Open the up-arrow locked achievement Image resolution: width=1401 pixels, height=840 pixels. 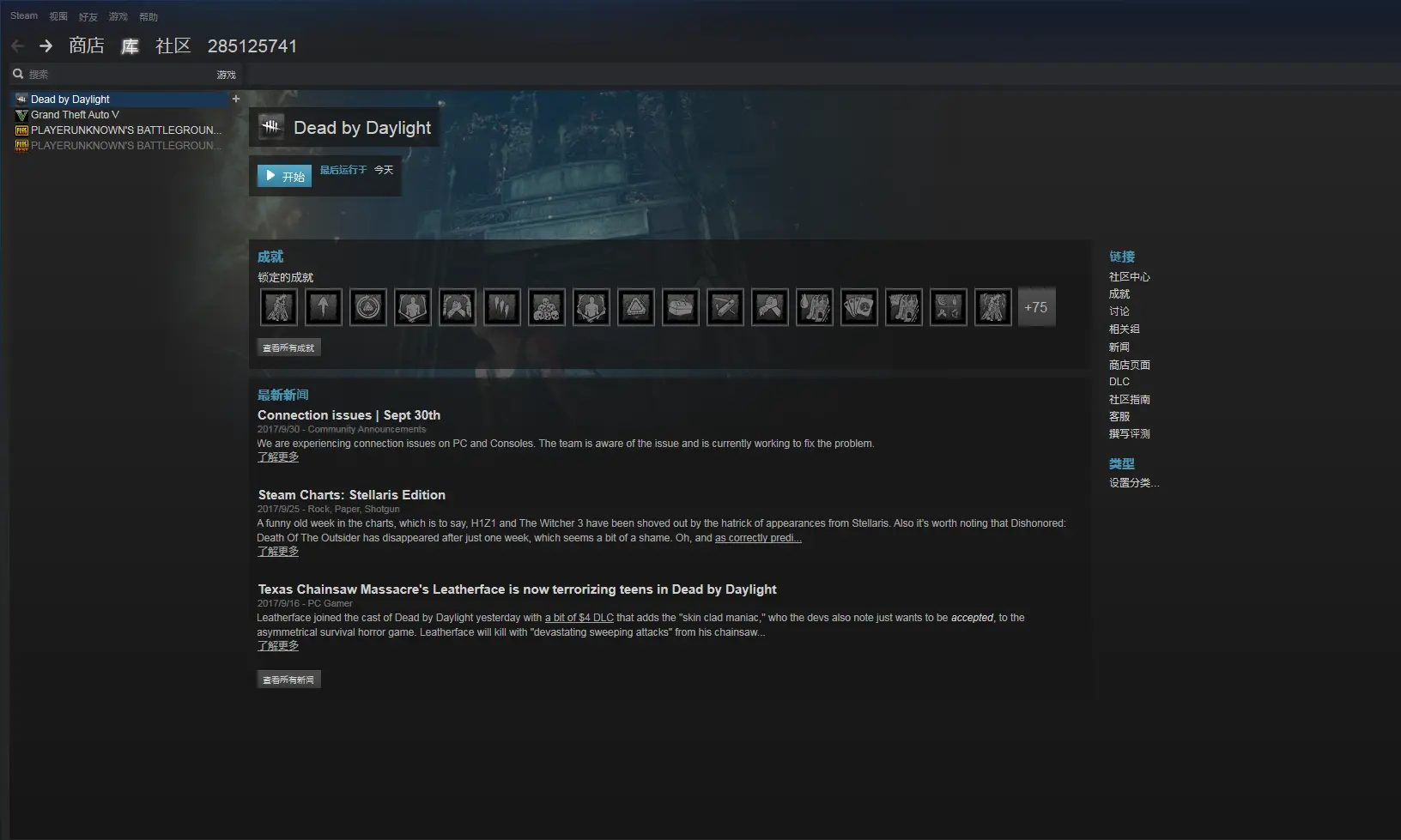point(324,307)
